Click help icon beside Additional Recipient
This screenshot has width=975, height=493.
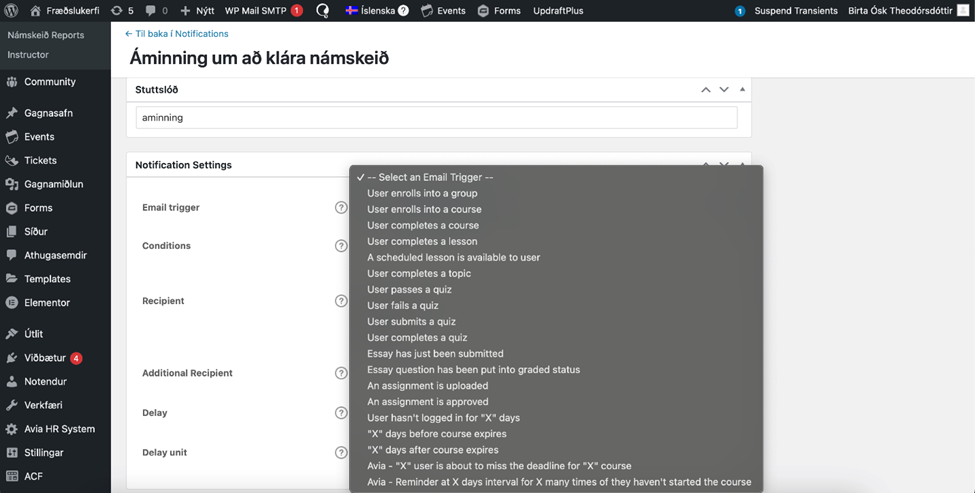341,373
